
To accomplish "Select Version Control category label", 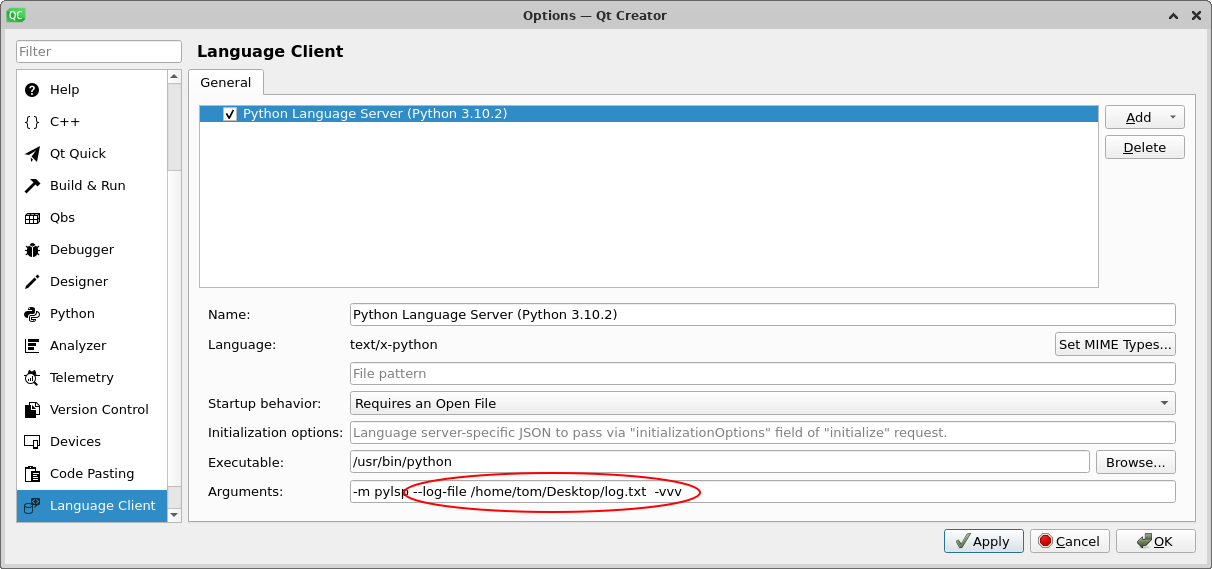I will pyautogui.click(x=99, y=410).
